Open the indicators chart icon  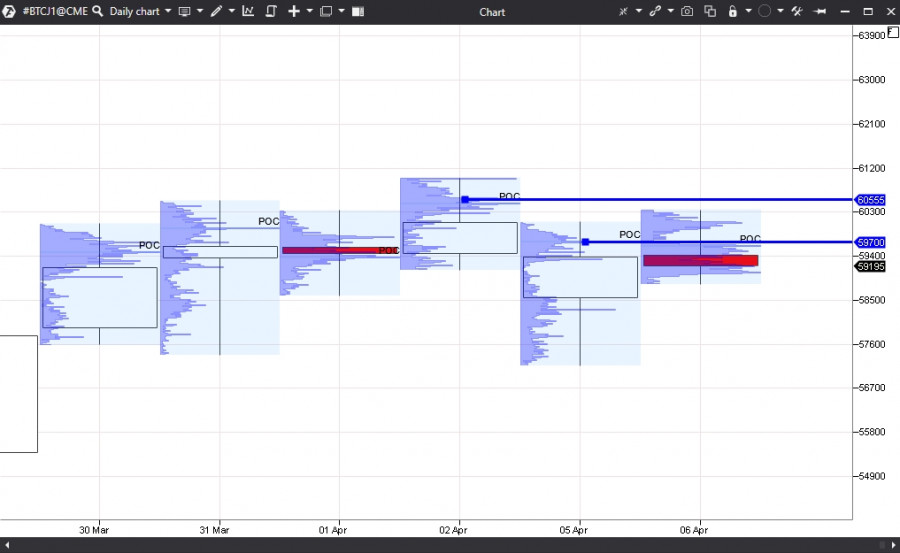(248, 11)
